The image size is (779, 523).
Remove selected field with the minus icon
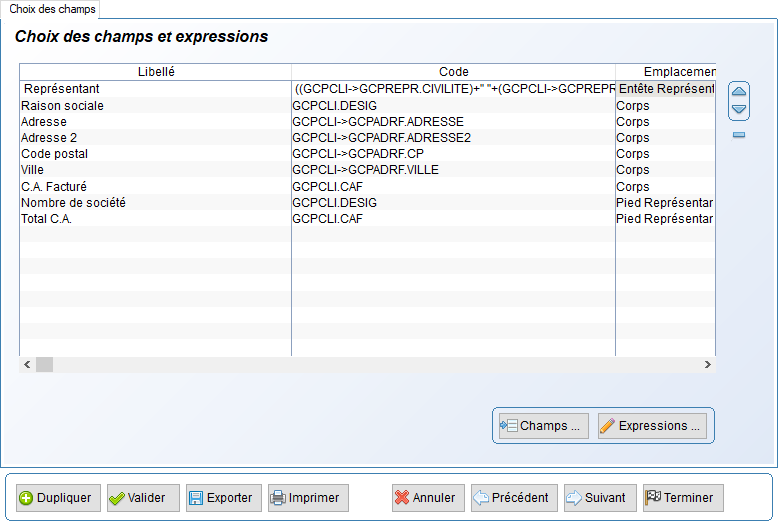pos(739,135)
